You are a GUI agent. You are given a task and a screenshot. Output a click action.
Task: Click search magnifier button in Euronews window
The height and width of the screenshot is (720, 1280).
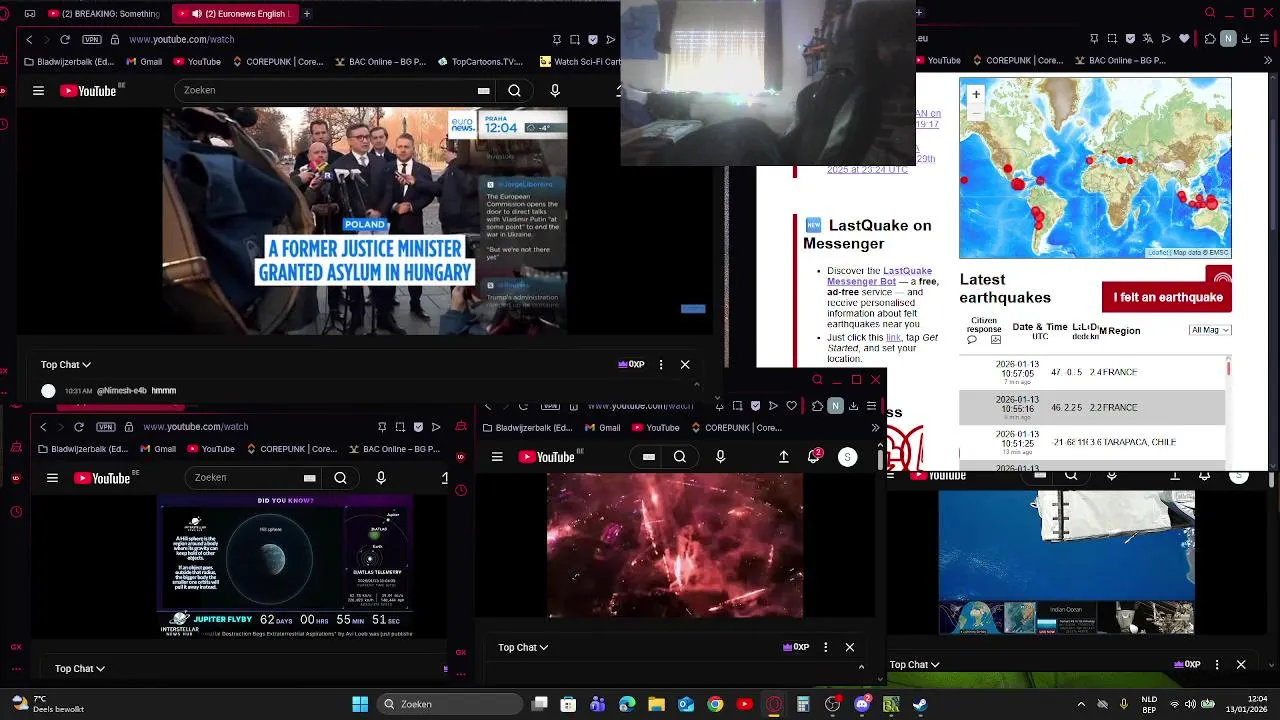coord(514,91)
